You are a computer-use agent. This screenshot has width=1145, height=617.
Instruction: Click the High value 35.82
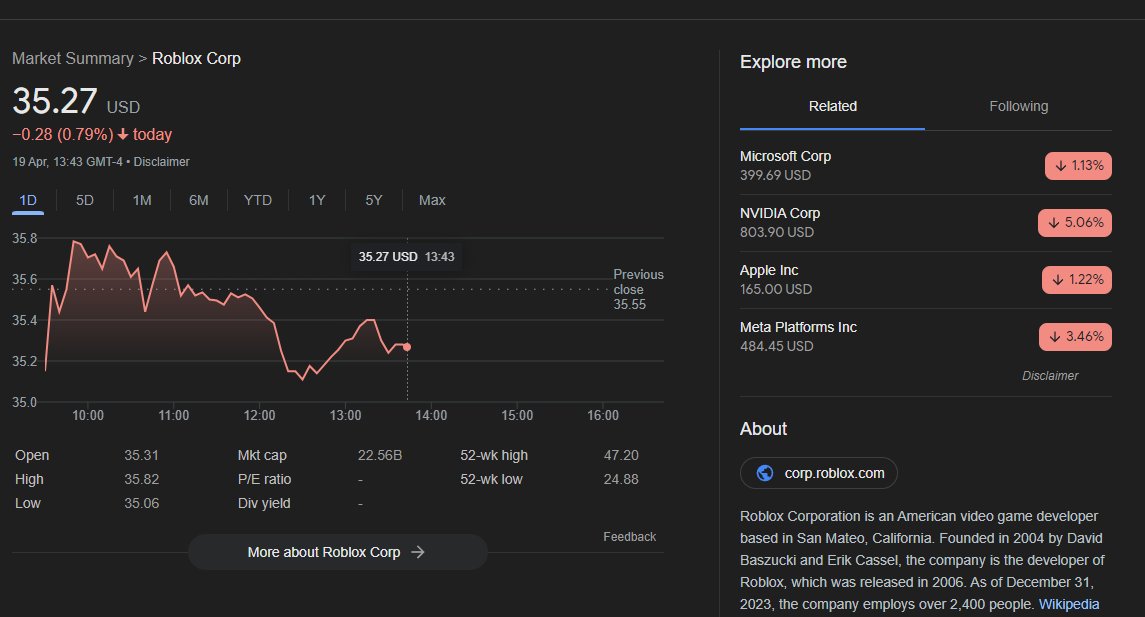click(142, 480)
